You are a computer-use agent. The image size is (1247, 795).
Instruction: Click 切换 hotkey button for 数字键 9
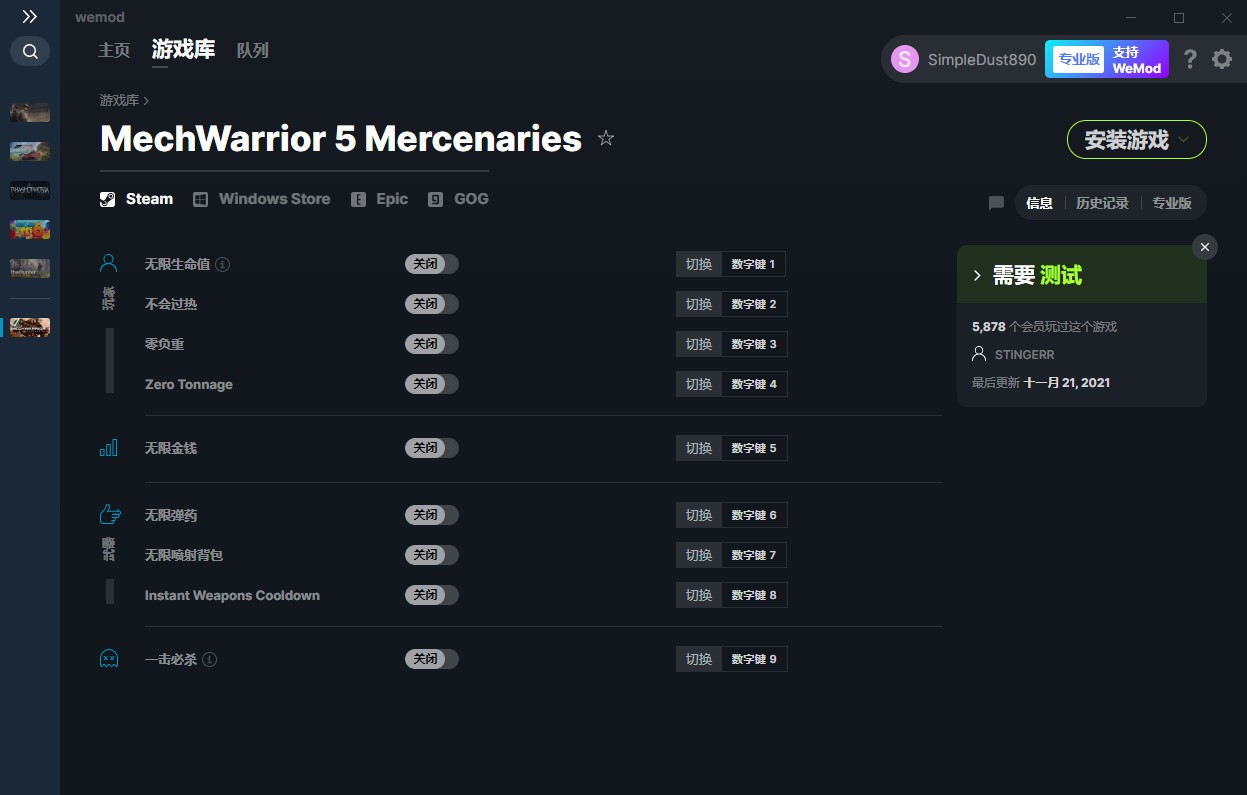(x=699, y=659)
